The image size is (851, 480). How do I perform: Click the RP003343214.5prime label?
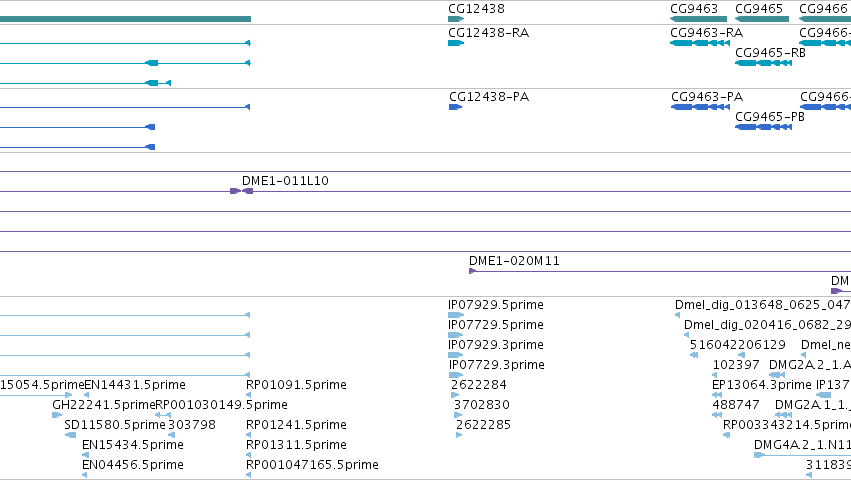click(x=787, y=425)
